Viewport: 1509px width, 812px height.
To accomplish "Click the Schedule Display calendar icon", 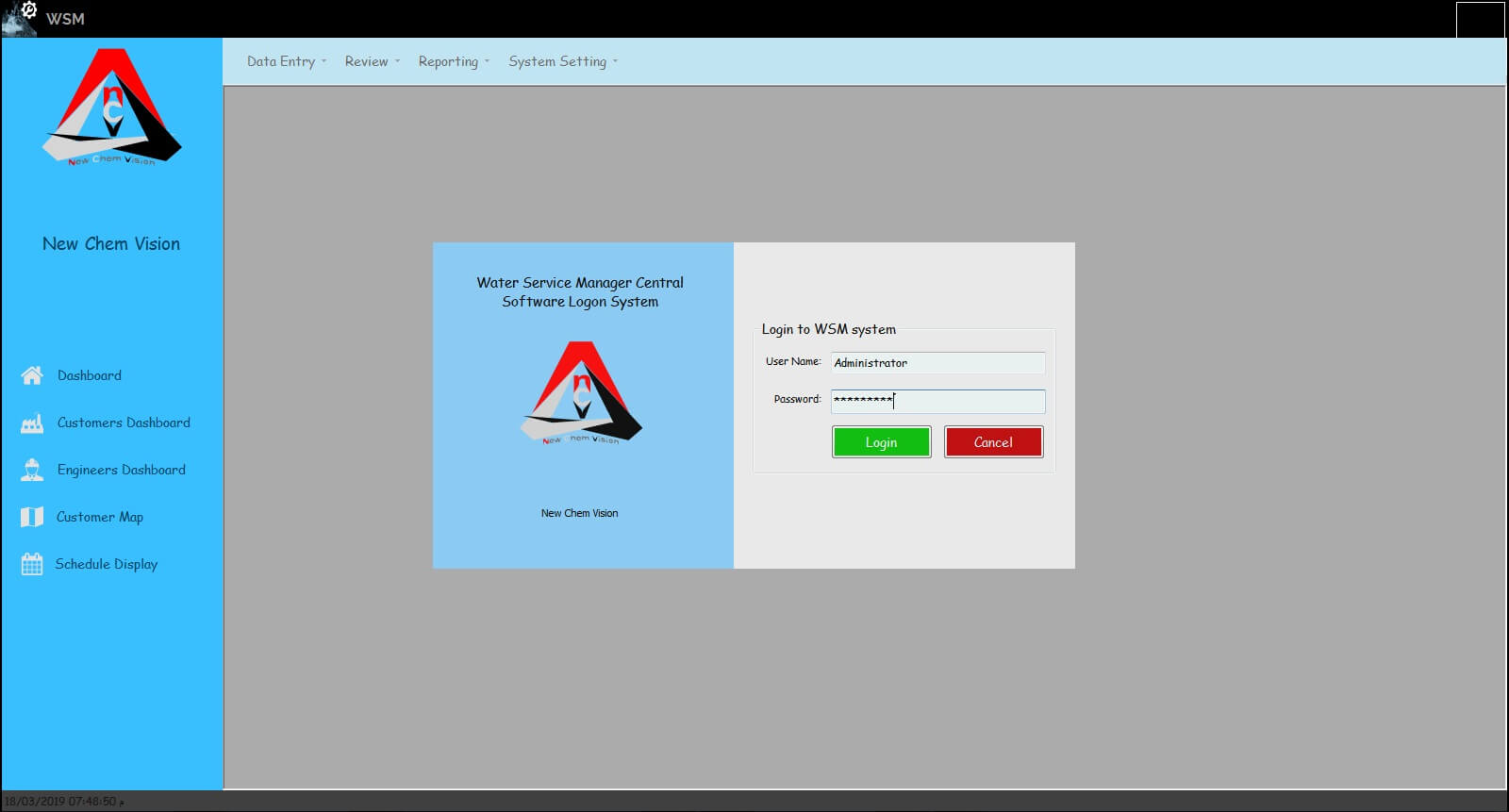I will point(32,564).
